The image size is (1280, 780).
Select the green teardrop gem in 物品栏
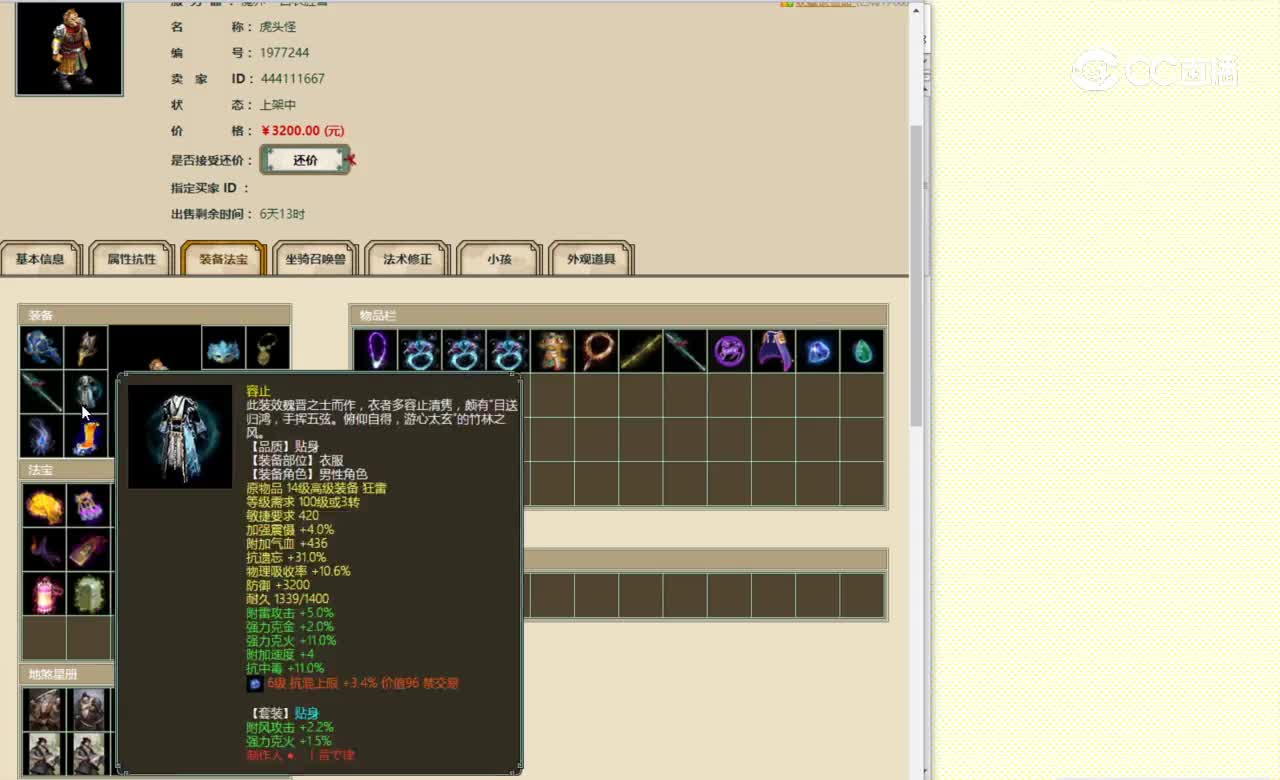click(861, 351)
